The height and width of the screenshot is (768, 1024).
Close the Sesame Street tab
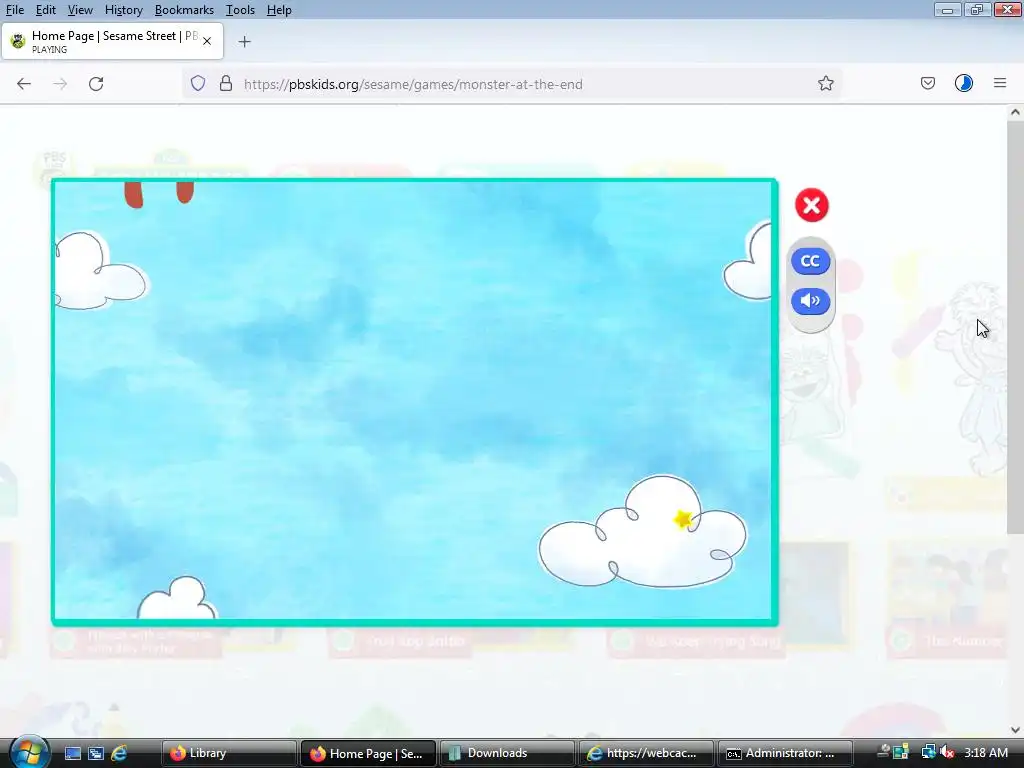[207, 41]
